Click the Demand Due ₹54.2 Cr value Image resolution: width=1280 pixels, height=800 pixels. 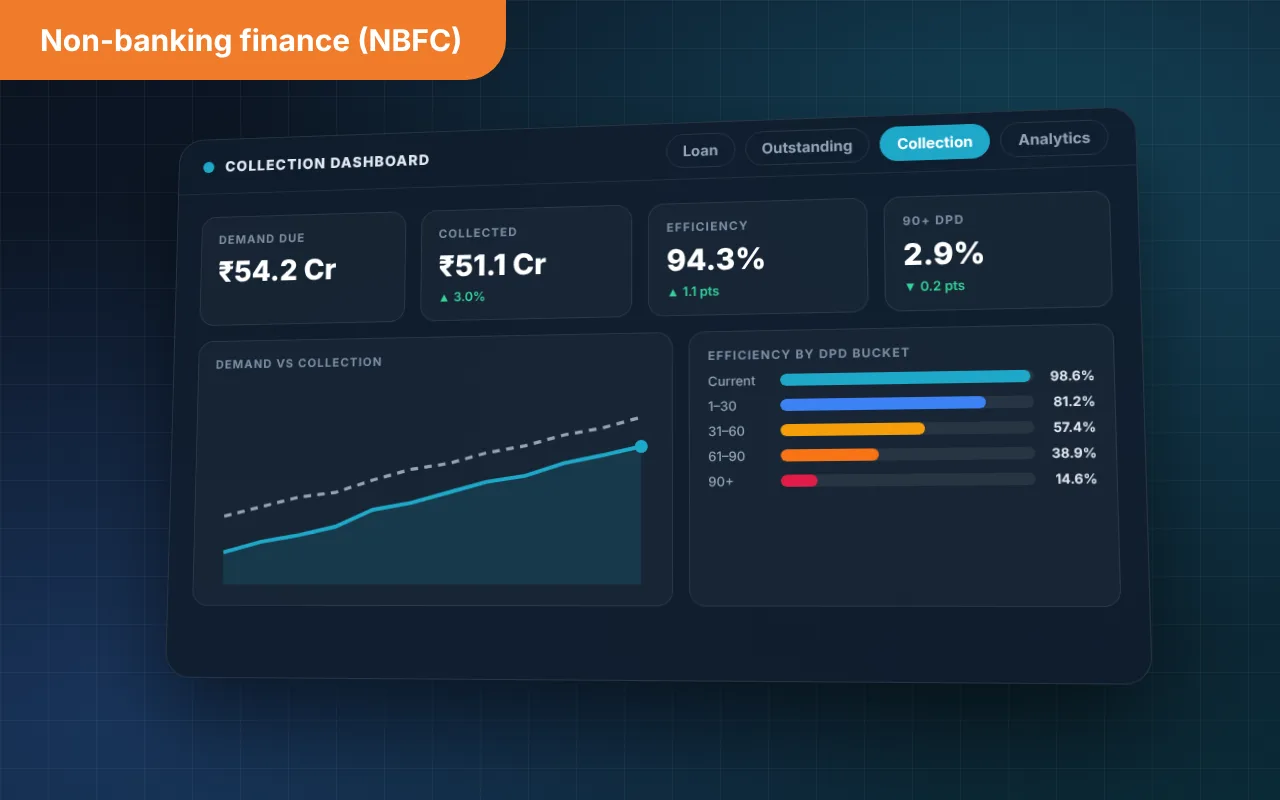(x=277, y=270)
